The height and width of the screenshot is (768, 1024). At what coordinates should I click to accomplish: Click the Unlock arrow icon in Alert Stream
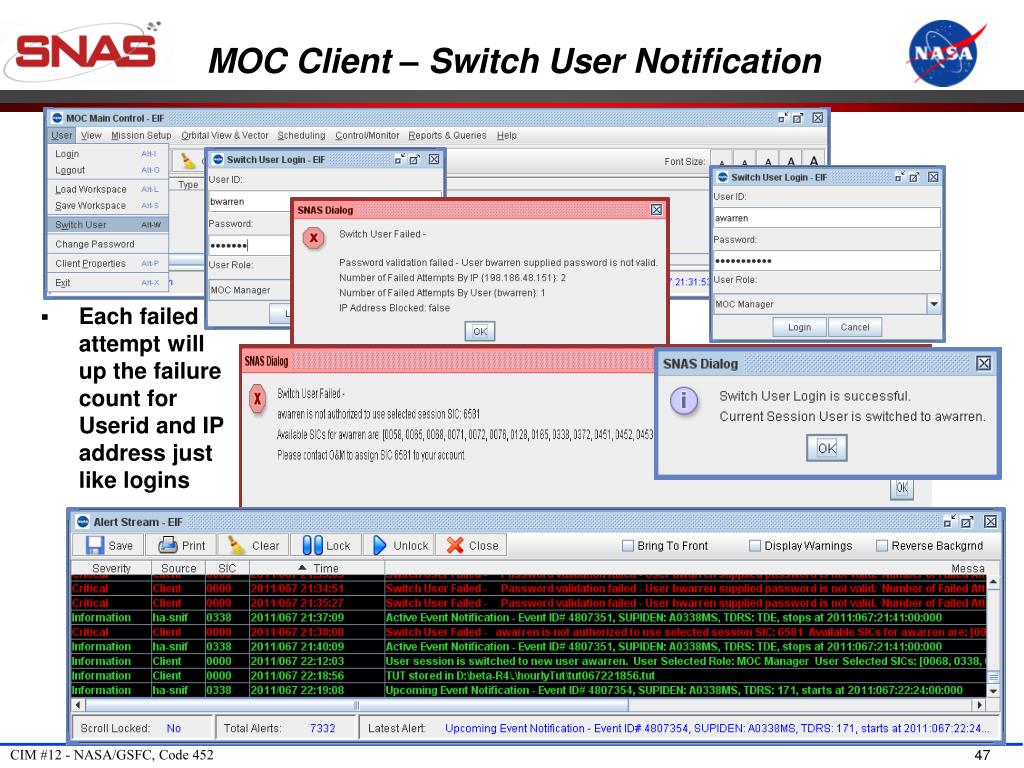point(379,545)
